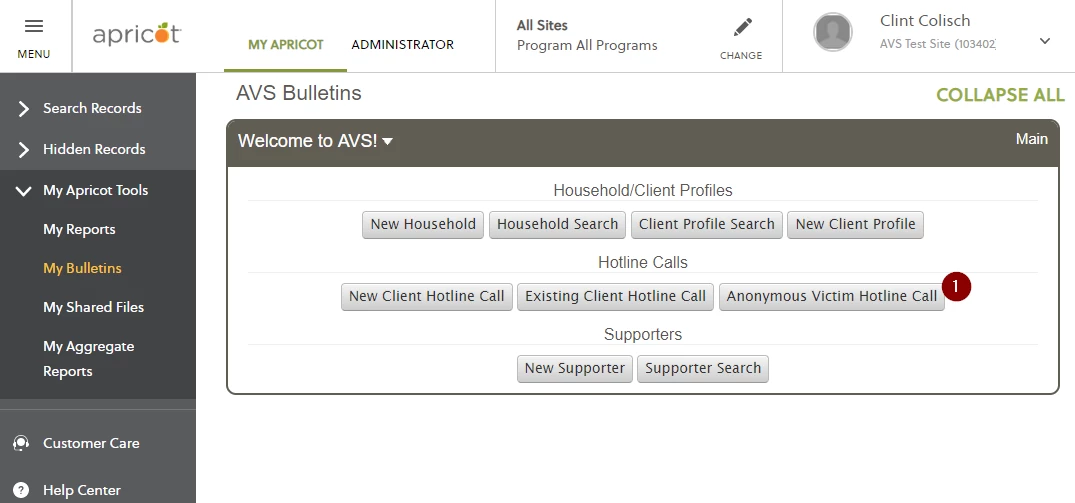Image resolution: width=1075 pixels, height=503 pixels.
Task: Click the AVS Test Site (103402) text
Action: coord(938,44)
